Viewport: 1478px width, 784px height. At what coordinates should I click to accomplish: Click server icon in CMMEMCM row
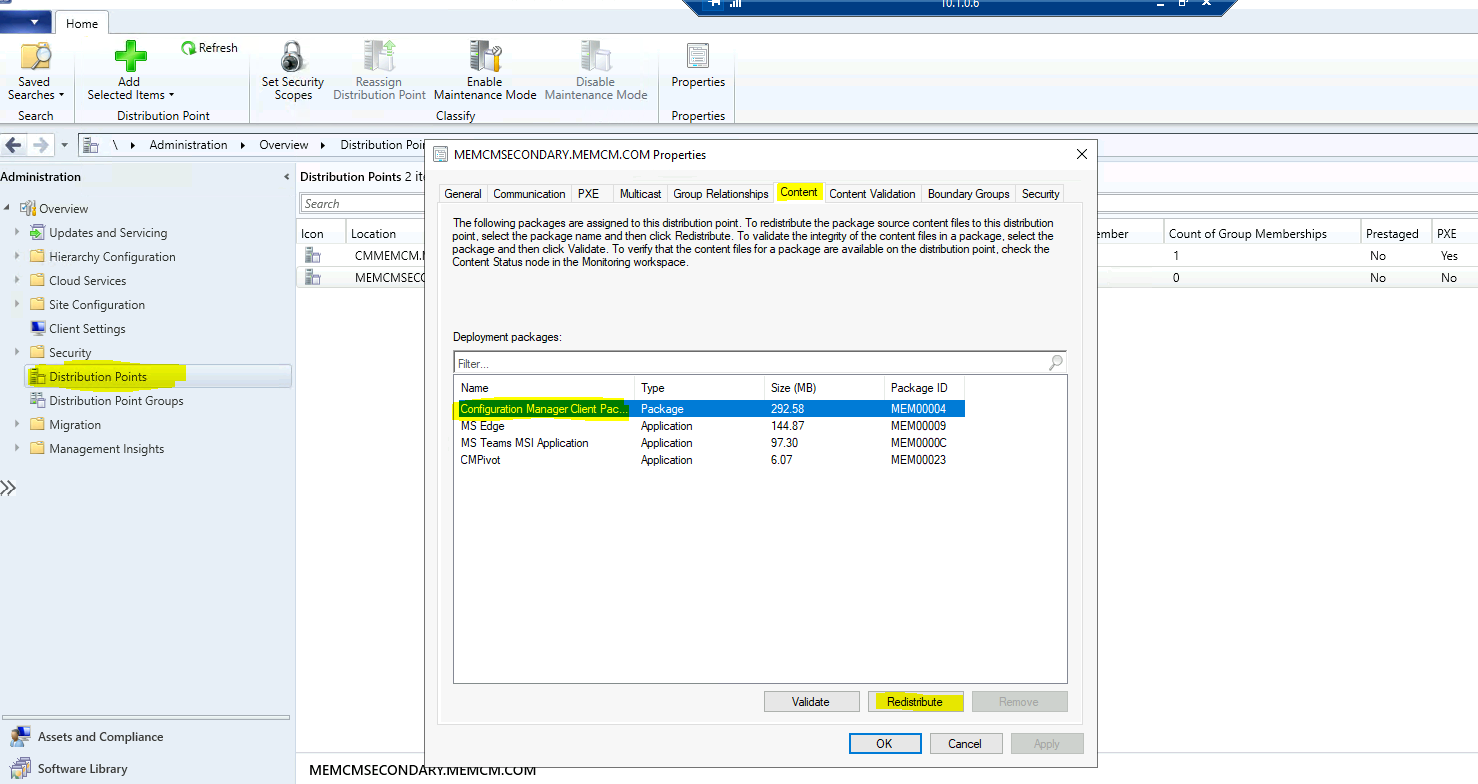[x=312, y=255]
